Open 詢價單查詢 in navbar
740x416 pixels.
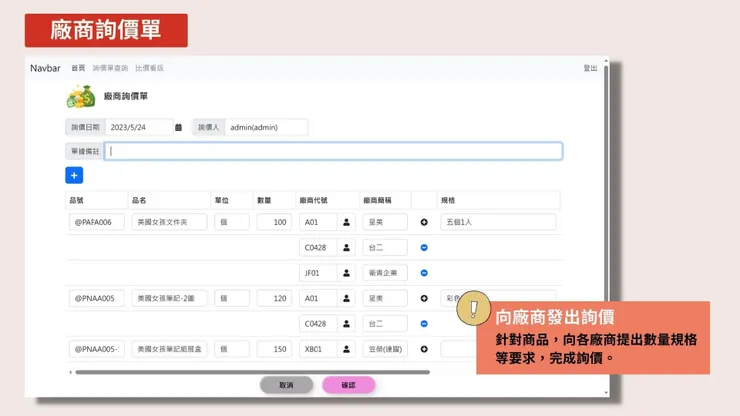click(110, 68)
